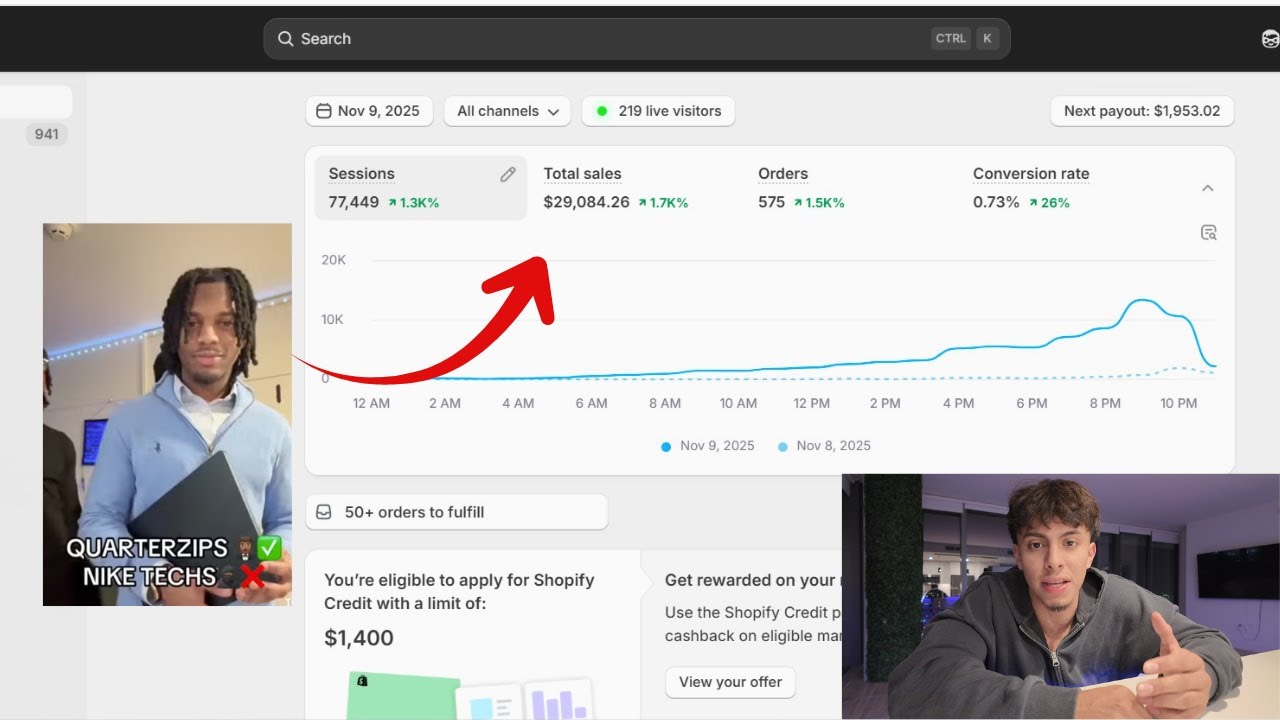This screenshot has width=1280, height=720.
Task: Click the green live visitors dot
Action: 602,111
